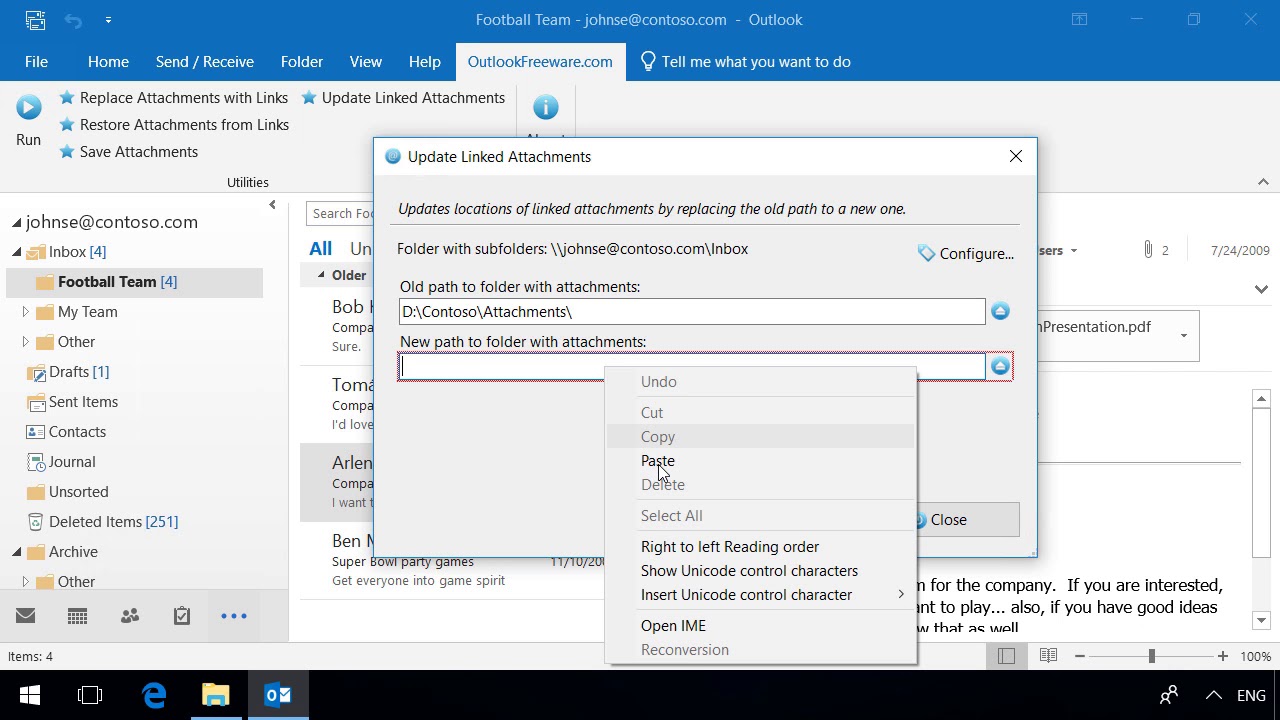Viewport: 1280px width, 720px height.
Task: Select Replace Attachments with Links utility
Action: tap(173, 98)
